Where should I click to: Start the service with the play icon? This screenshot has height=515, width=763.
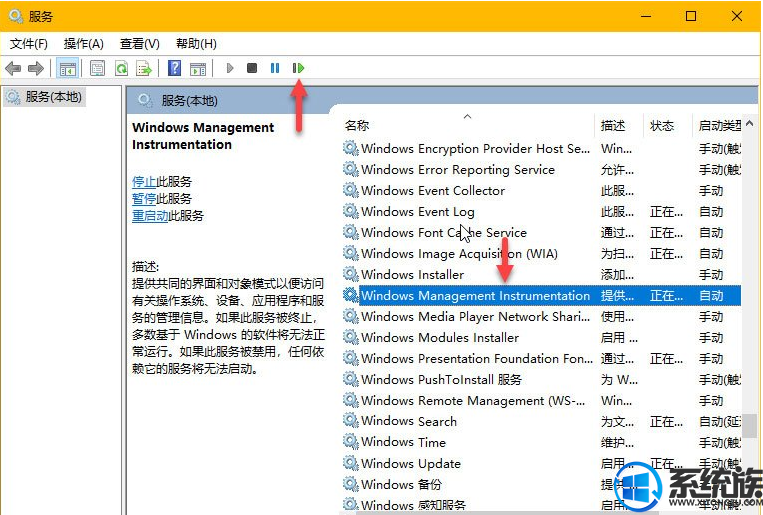[x=230, y=68]
